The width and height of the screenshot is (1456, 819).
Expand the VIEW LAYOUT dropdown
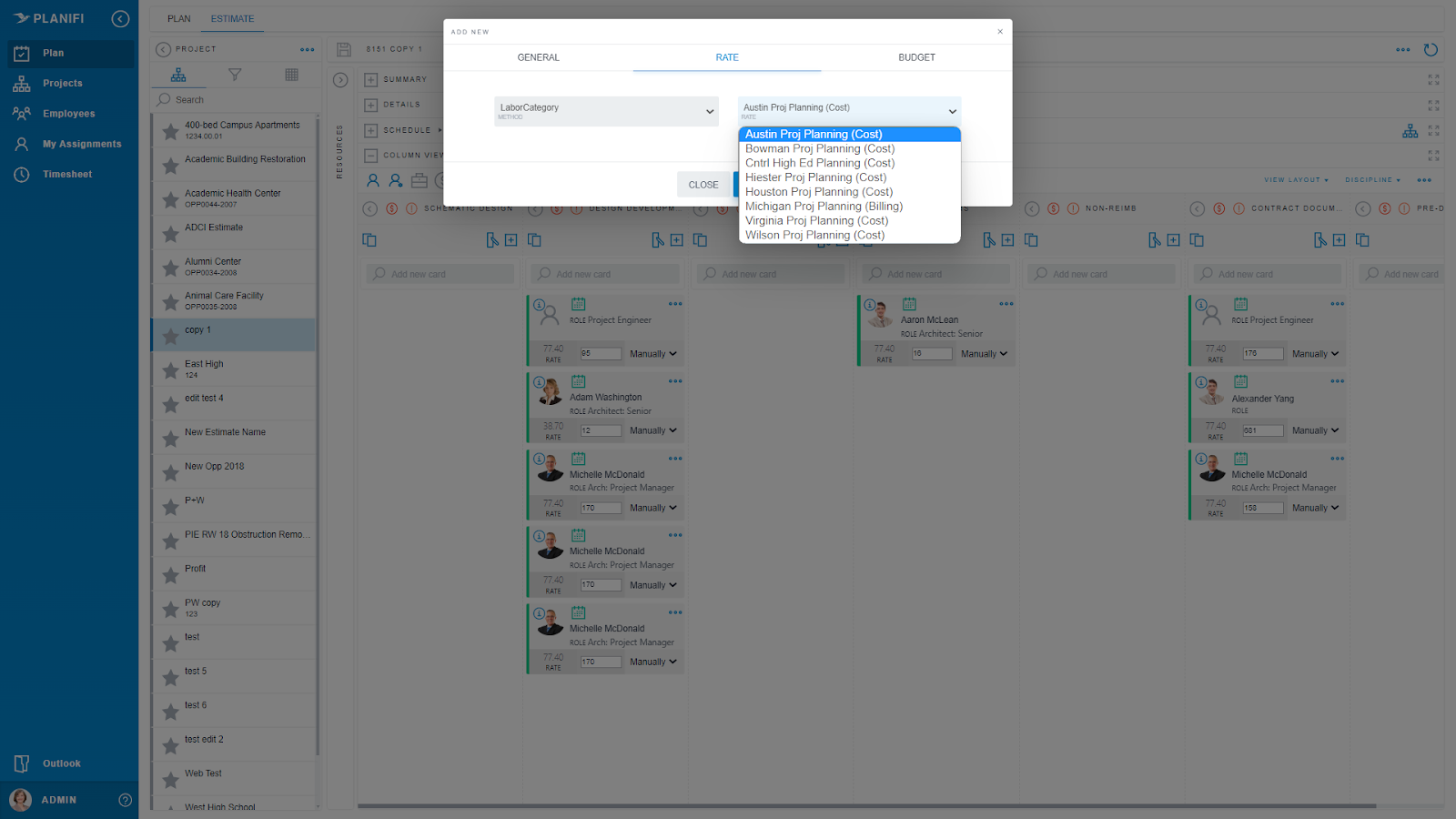(1296, 179)
